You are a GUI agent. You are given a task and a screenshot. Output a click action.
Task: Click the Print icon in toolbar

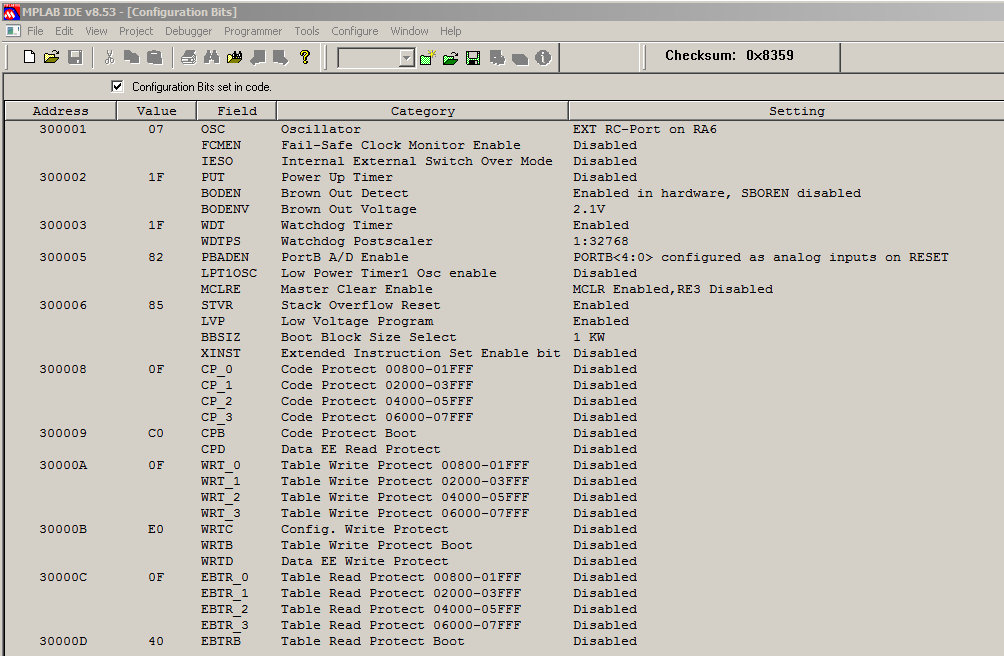[x=188, y=58]
